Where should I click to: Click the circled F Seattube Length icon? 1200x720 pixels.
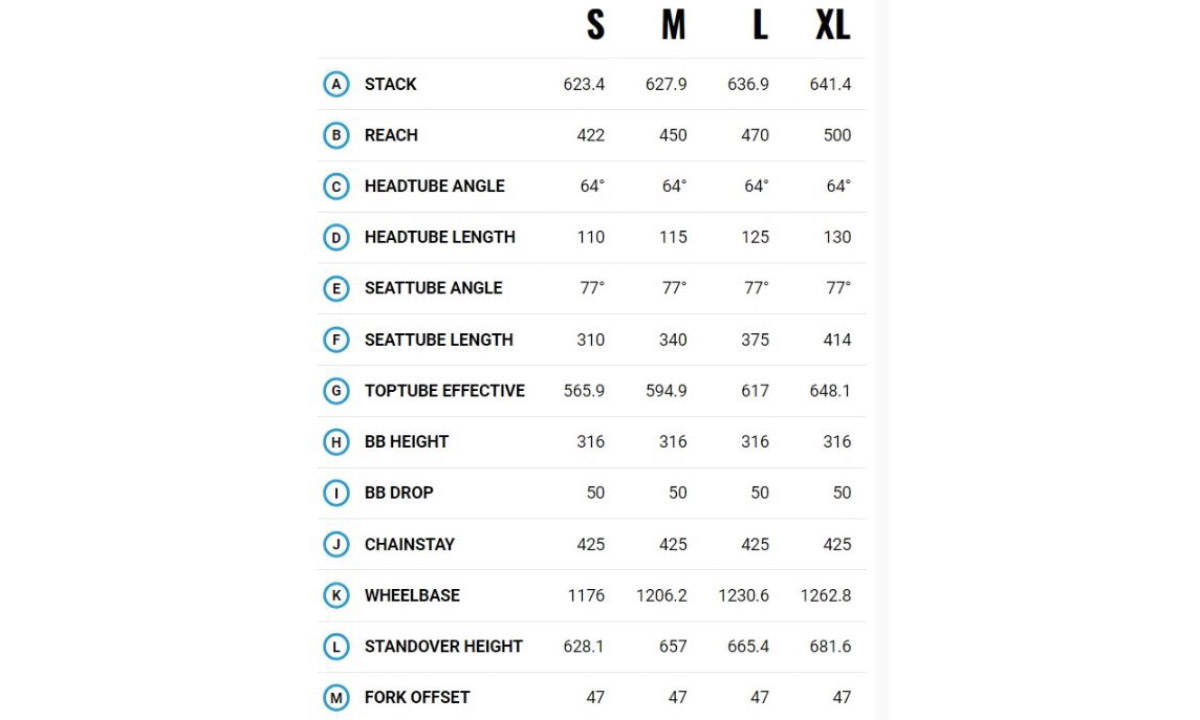click(336, 340)
